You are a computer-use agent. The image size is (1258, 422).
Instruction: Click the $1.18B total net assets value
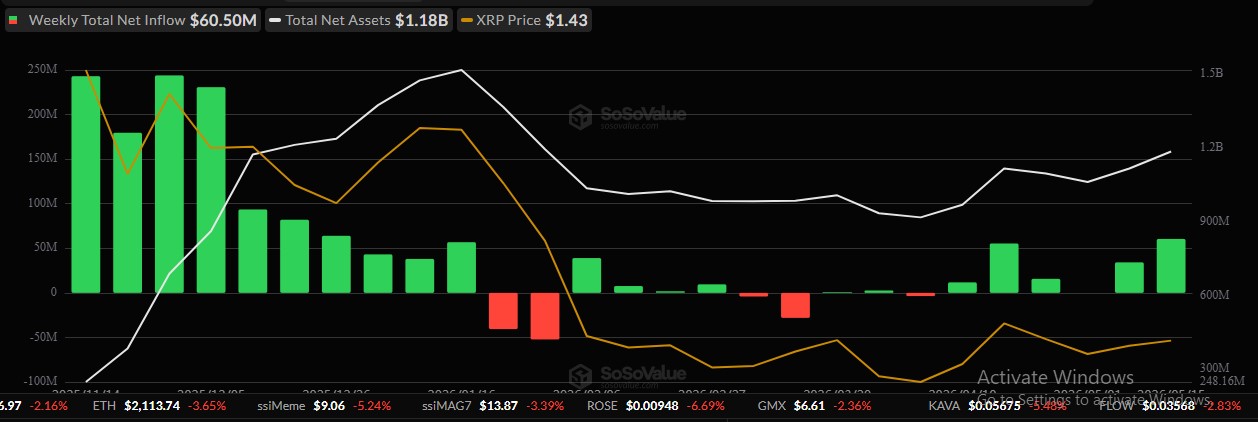pos(424,19)
